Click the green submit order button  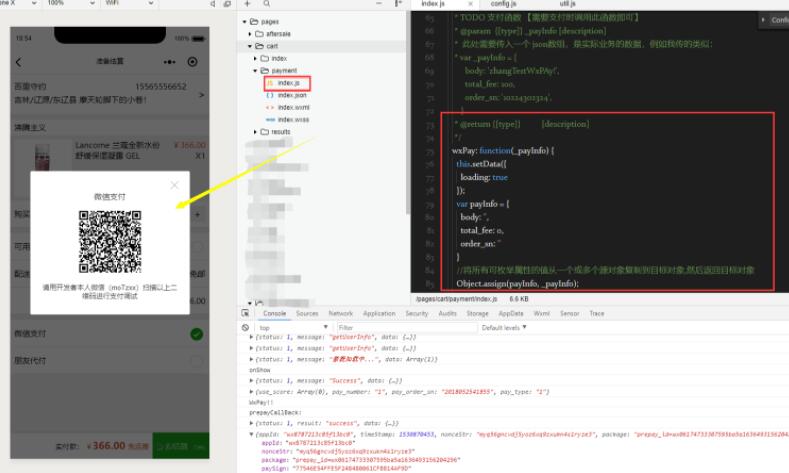pyautogui.click(x=181, y=446)
